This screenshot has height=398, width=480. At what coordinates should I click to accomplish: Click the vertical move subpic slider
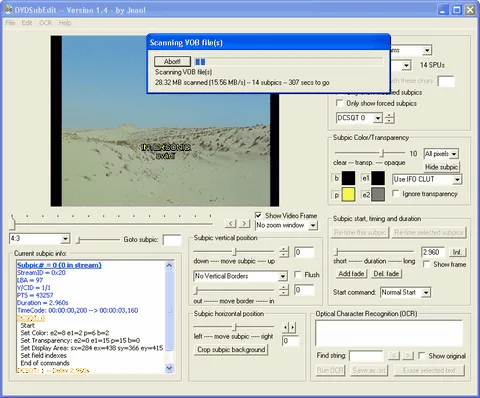[235, 251]
